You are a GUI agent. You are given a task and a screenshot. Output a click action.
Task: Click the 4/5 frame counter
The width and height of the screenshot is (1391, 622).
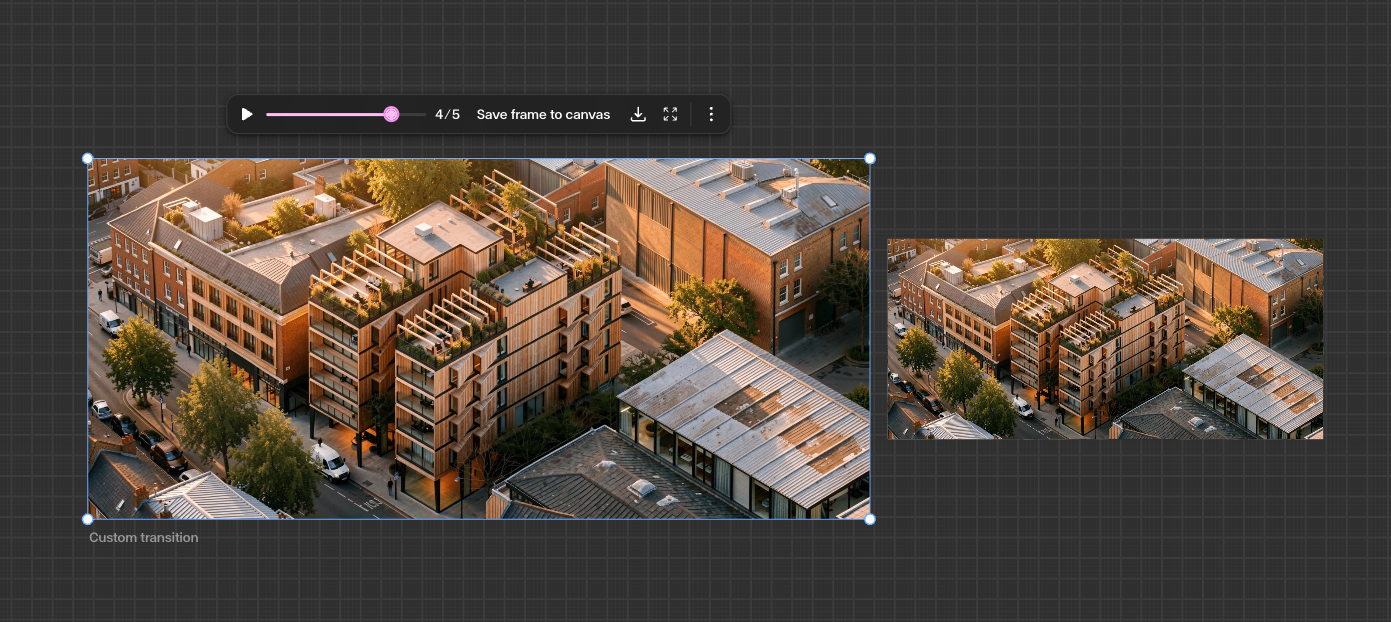[x=447, y=114]
